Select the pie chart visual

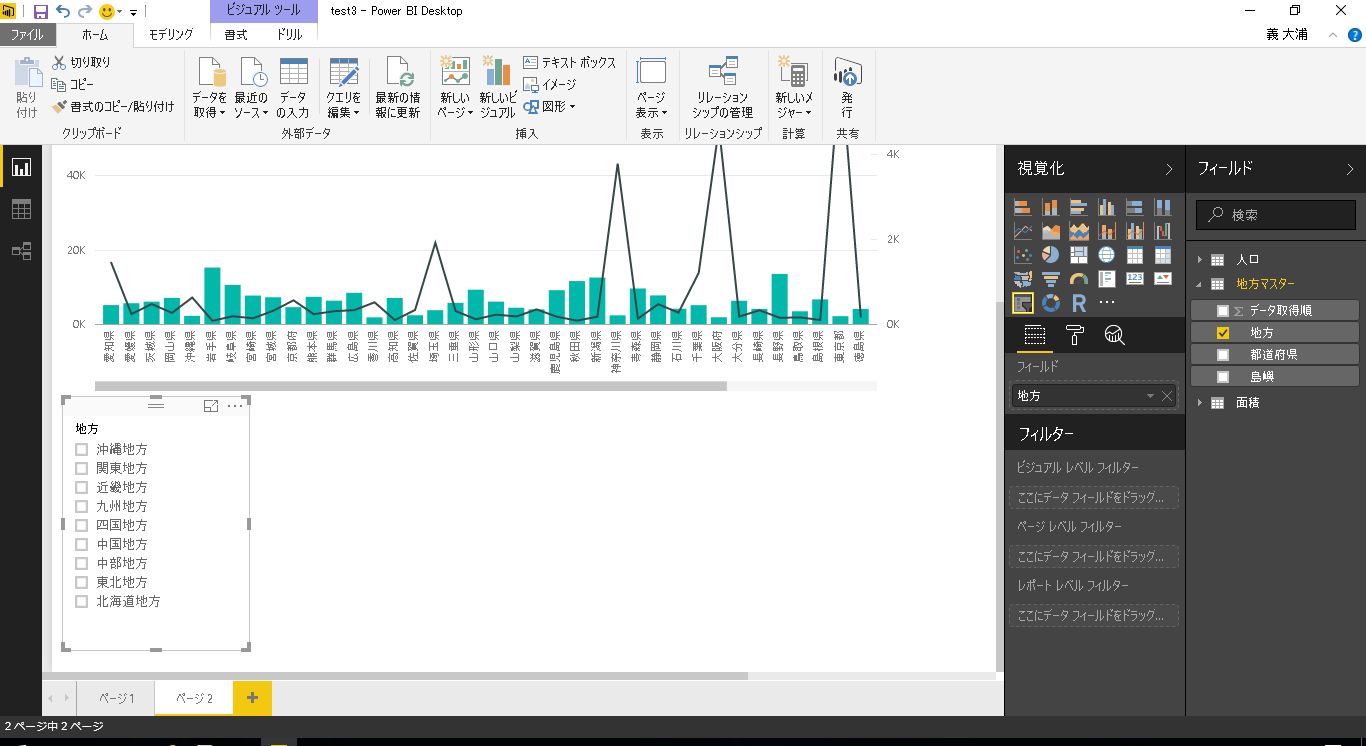1051,255
